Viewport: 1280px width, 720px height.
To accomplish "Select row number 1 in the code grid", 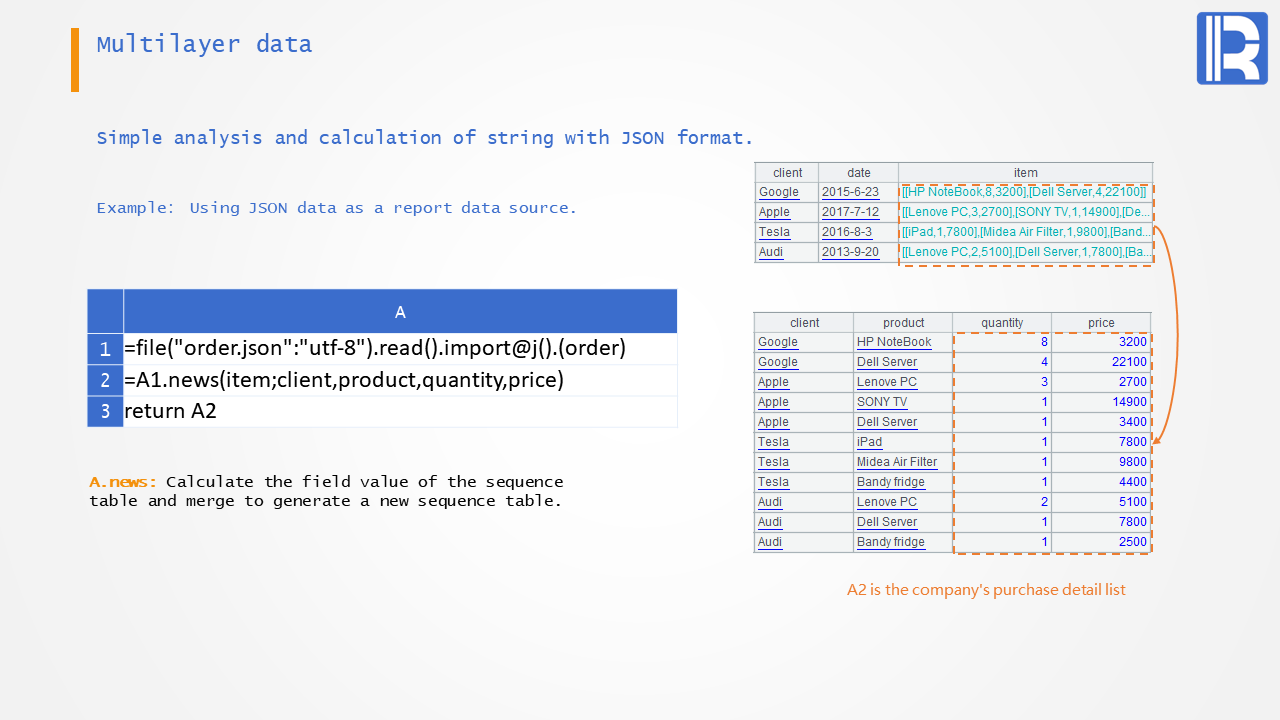I will pyautogui.click(x=105, y=349).
